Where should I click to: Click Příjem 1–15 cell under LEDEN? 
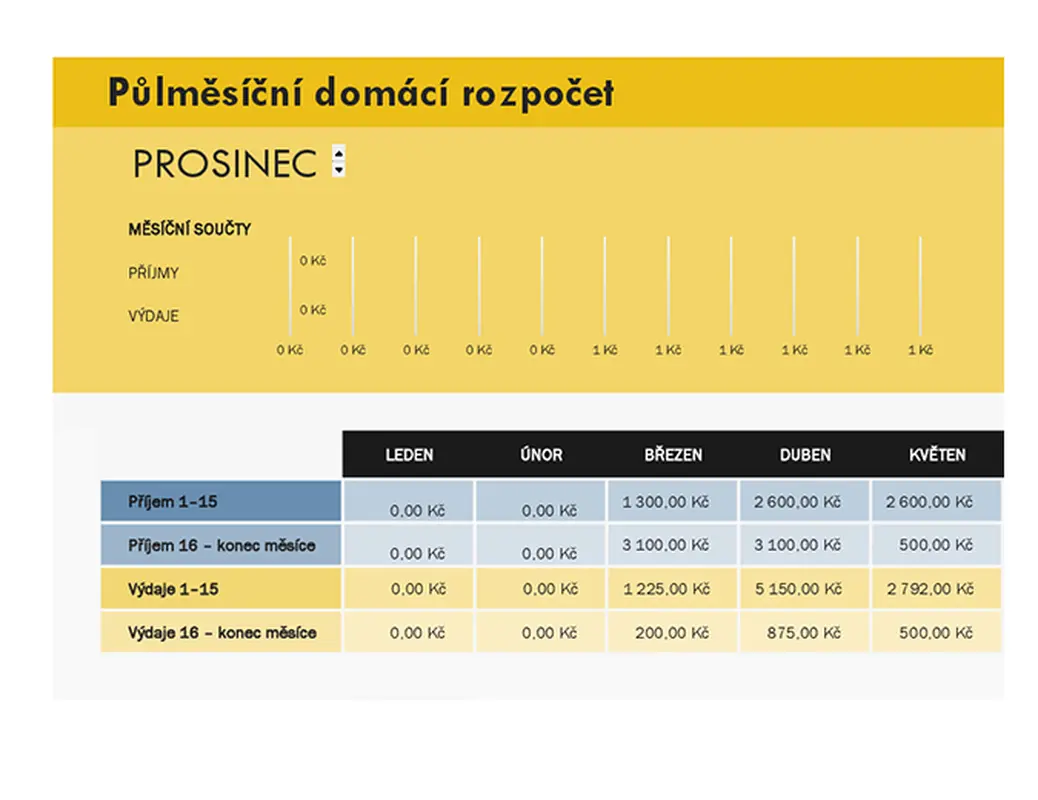pos(409,501)
